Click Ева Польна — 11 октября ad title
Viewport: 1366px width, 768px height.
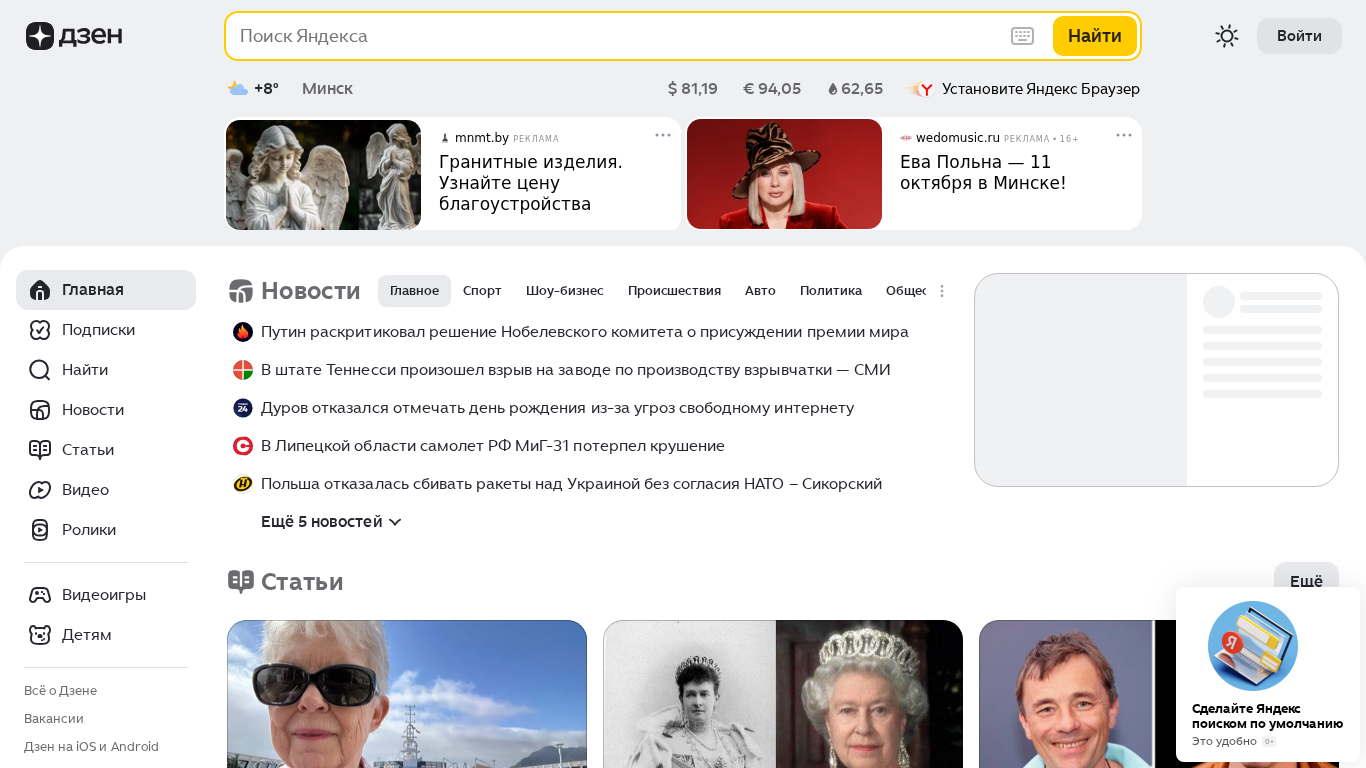[x=983, y=173]
